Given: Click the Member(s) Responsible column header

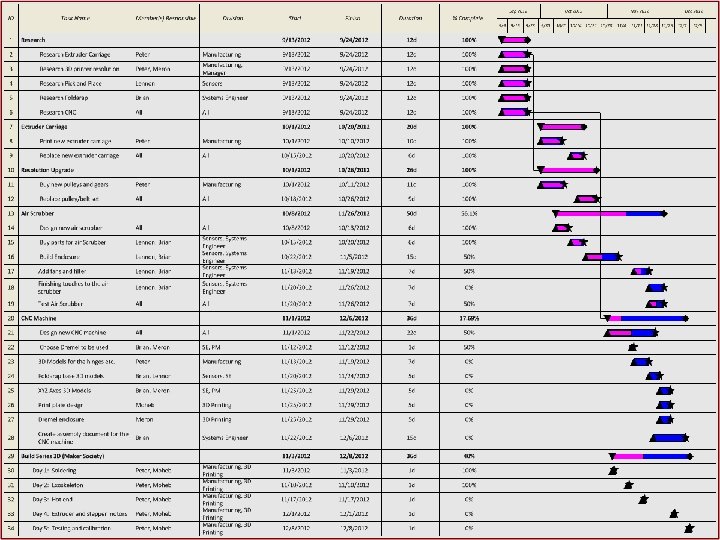Looking at the screenshot, I should 166,18.
